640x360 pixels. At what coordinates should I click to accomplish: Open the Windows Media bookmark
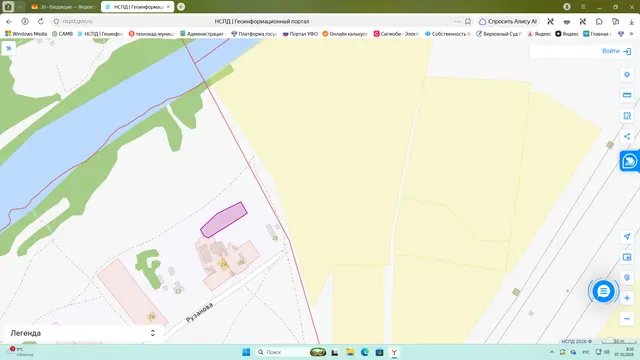[x=26, y=34]
